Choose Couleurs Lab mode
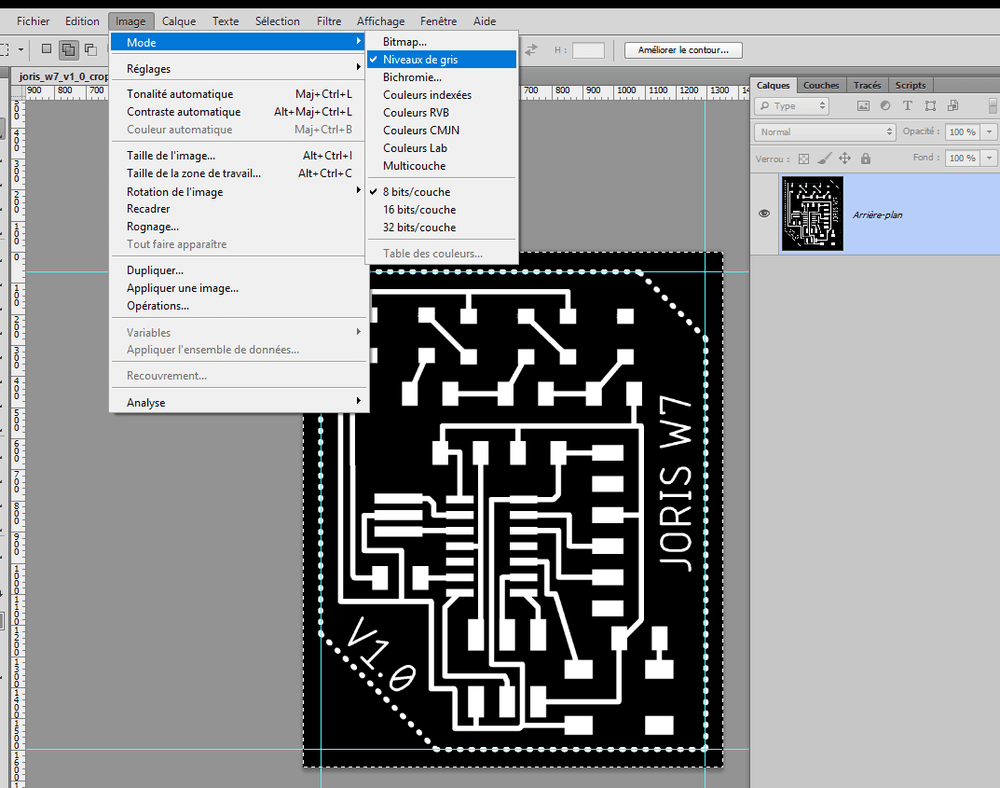Image resolution: width=1000 pixels, height=788 pixels. (441, 148)
